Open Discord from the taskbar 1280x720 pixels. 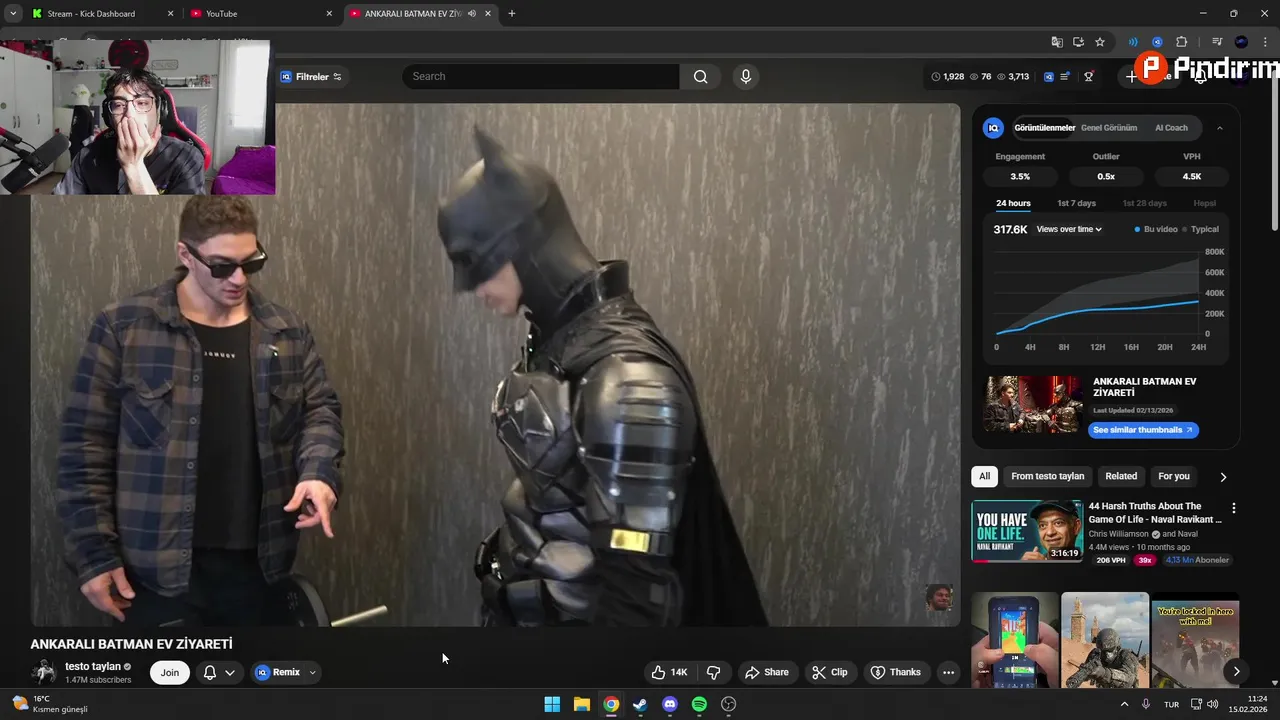pos(670,704)
